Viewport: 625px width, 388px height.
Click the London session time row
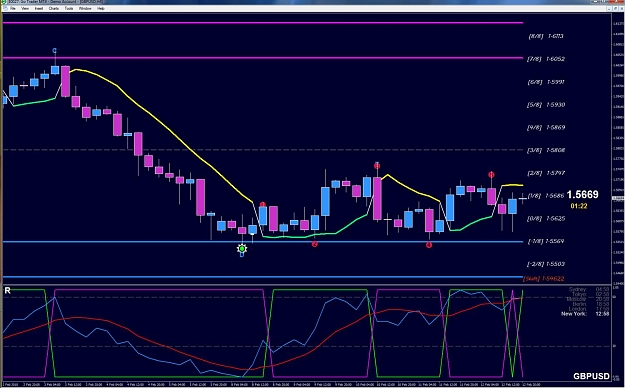tap(589, 309)
